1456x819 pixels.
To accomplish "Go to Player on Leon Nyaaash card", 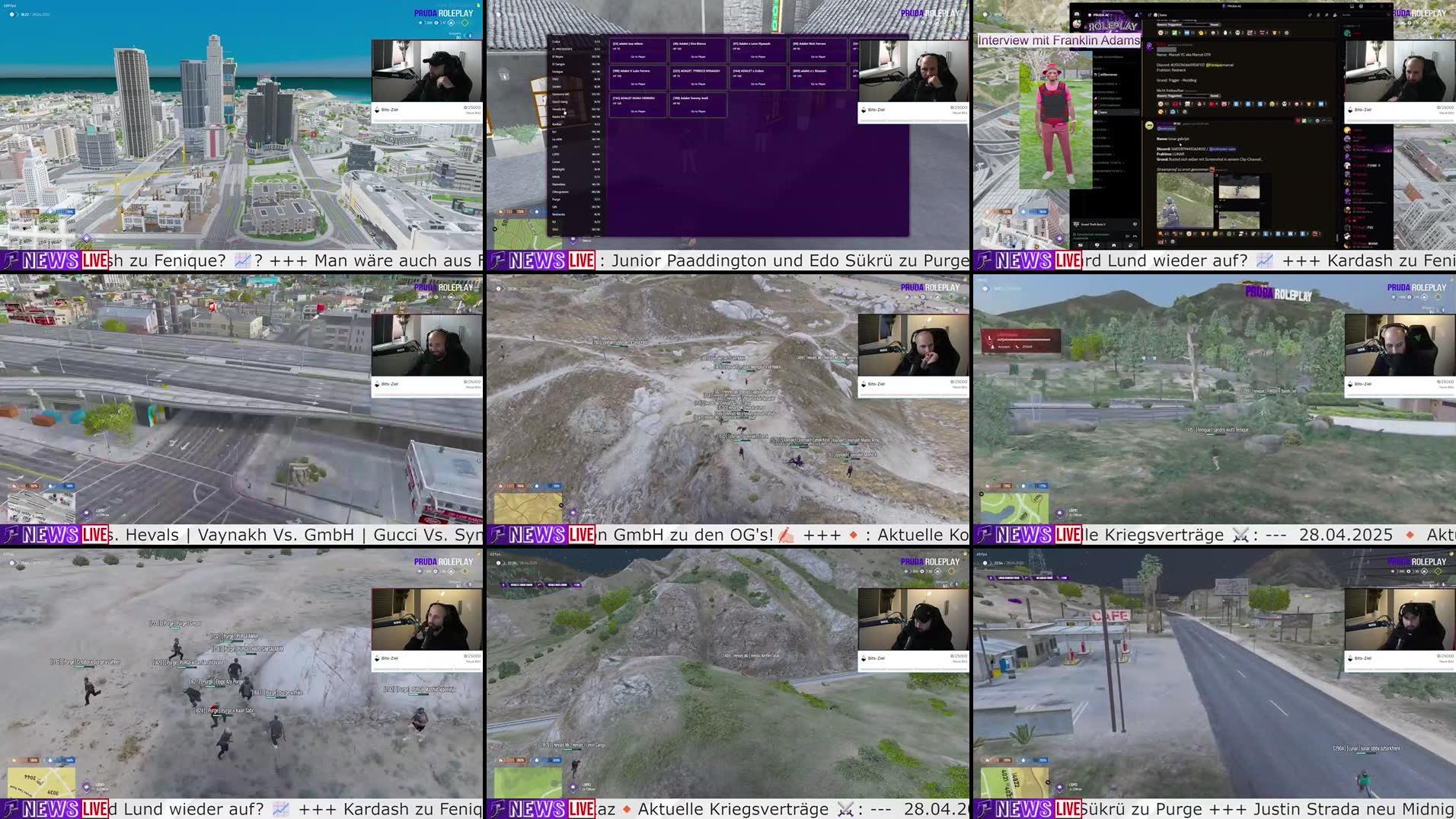I will click(x=758, y=56).
